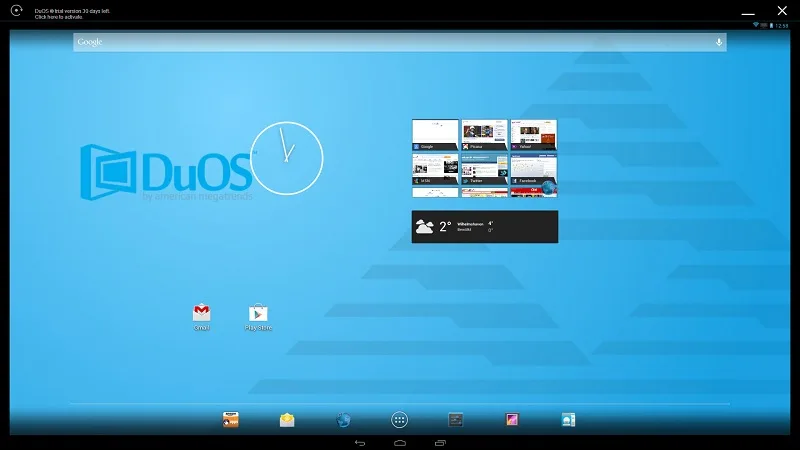800x450 pixels.
Task: Open the Gallery app in dock
Action: (512, 419)
